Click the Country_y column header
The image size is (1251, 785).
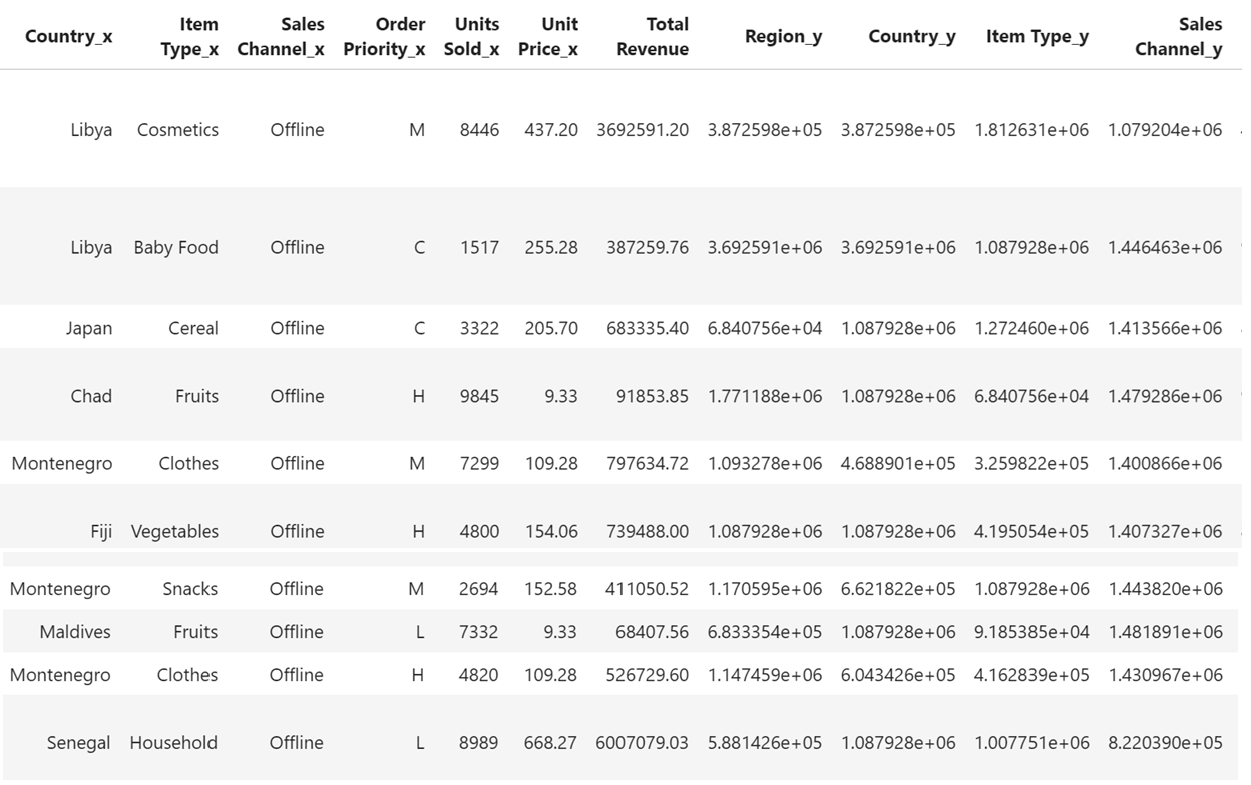pos(912,36)
